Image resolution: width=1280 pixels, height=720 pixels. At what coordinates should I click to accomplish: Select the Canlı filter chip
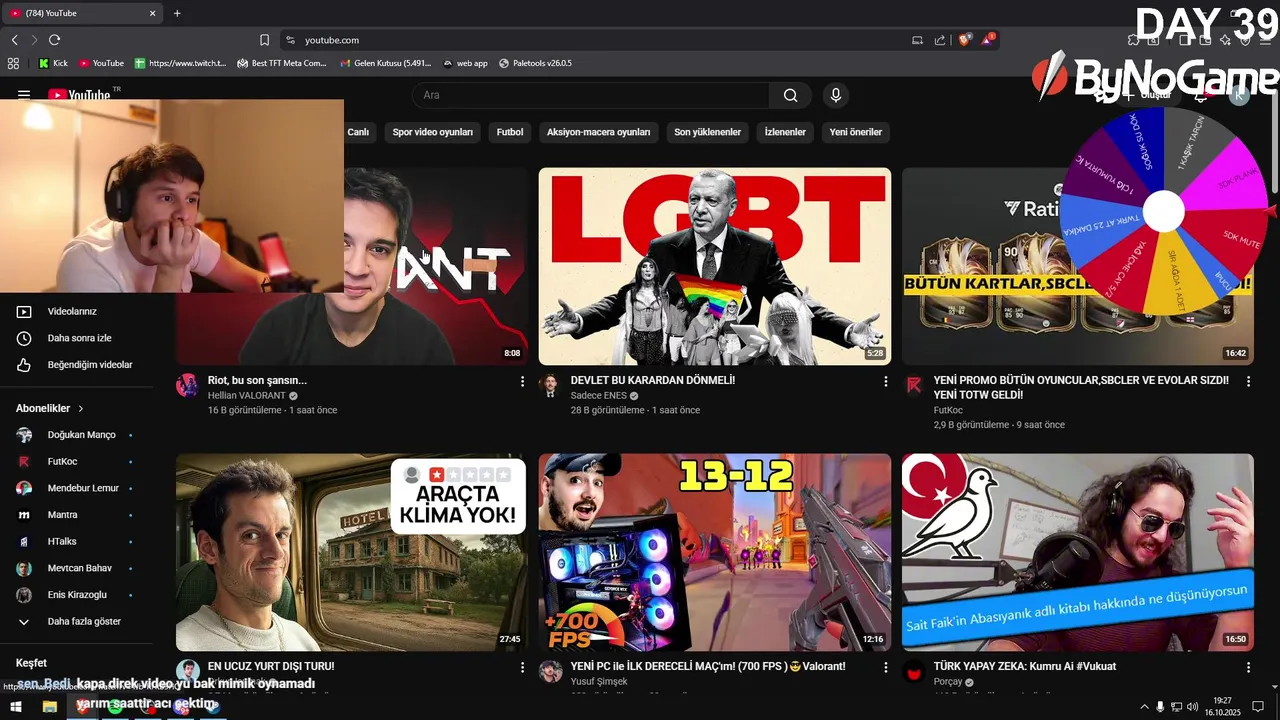[358, 132]
